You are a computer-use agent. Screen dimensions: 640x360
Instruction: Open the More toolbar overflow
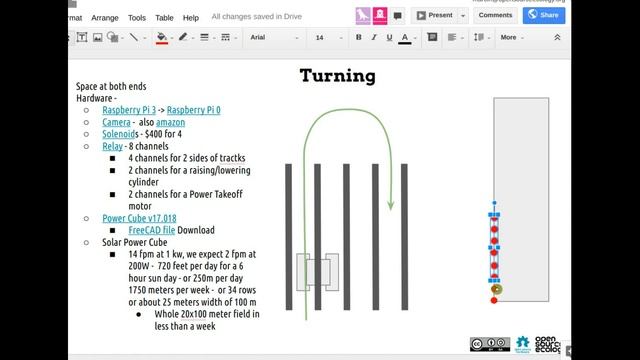coord(511,37)
